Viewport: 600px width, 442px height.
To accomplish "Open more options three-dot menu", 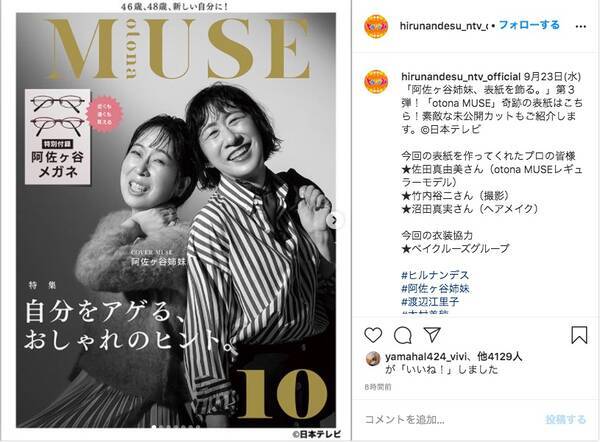I will point(580,26).
